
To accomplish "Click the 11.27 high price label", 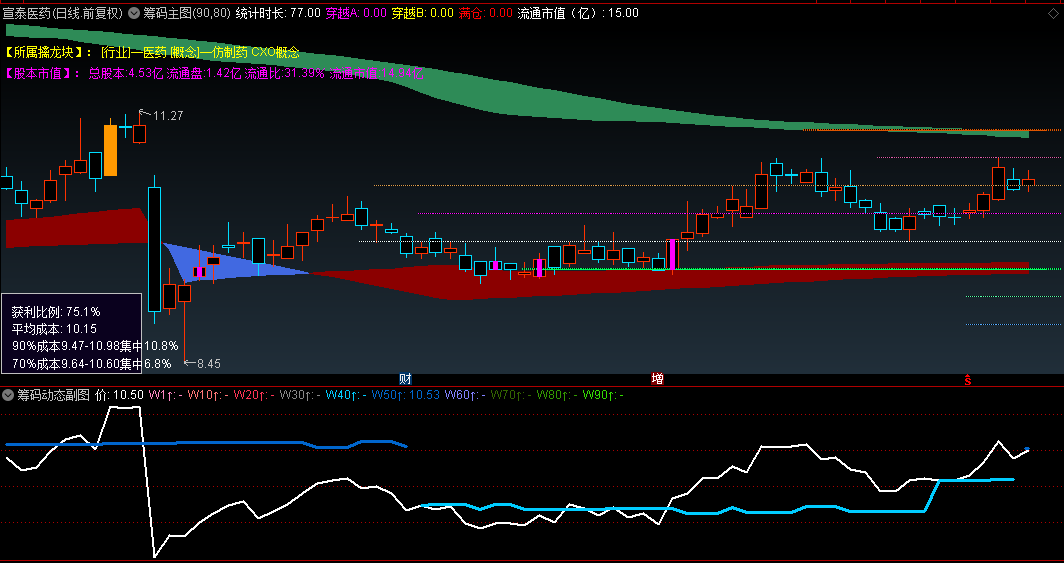I will (167, 116).
